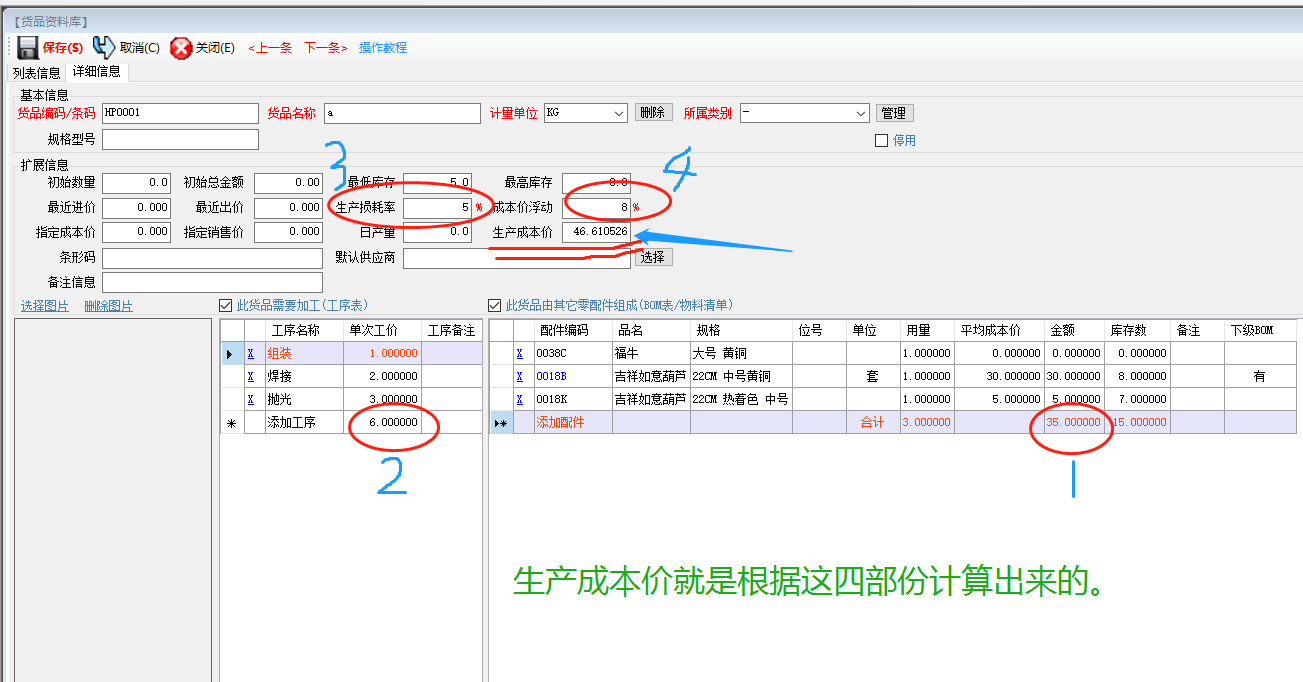Toggle the 此货品需要加工（工序表） checkbox
1303x682 pixels.
point(226,305)
